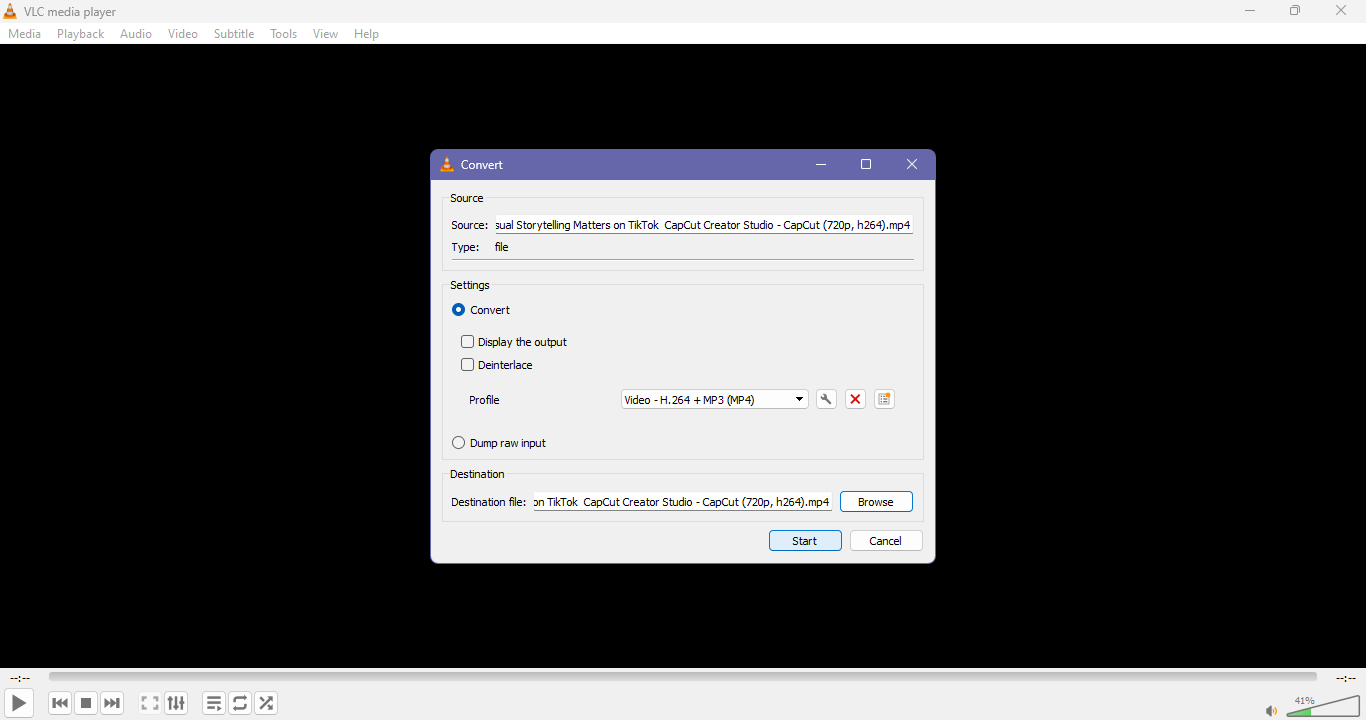This screenshot has height=720, width=1366.
Task: Minimize the Convert dialog
Action: tap(821, 165)
